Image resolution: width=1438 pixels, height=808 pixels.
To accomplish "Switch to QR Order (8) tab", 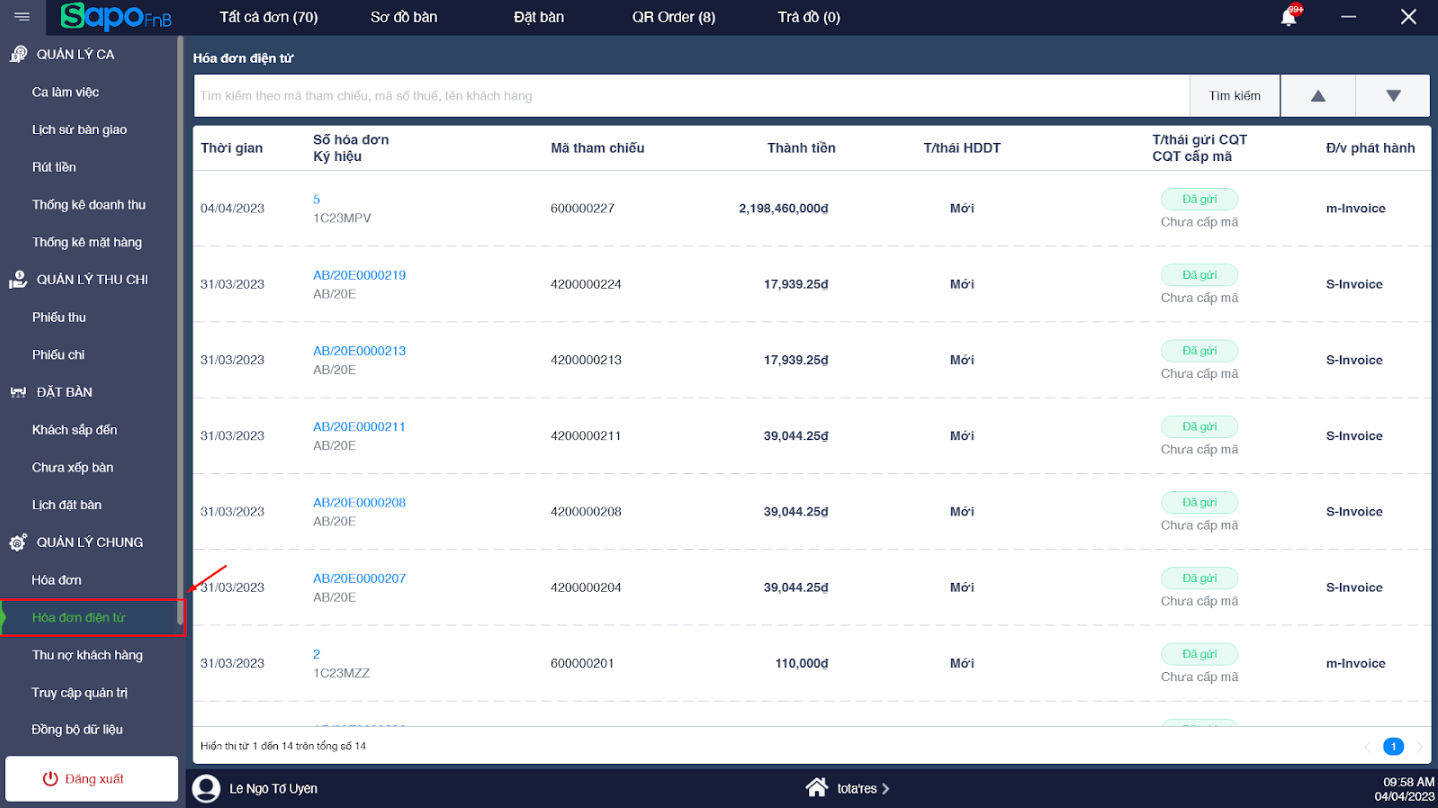I will coord(674,17).
